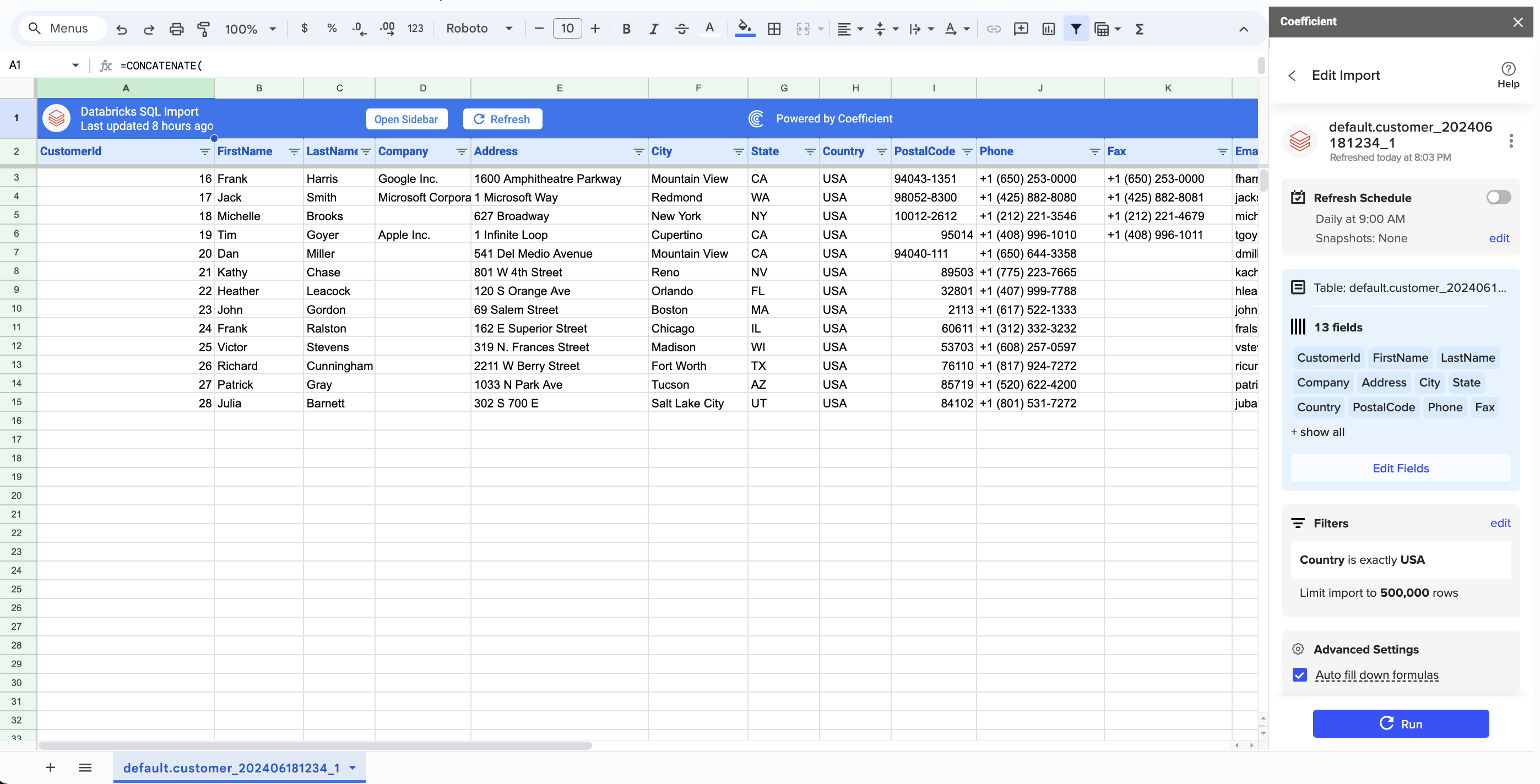The image size is (1540, 784).
Task: Decrease font size with minus button
Action: [x=538, y=28]
